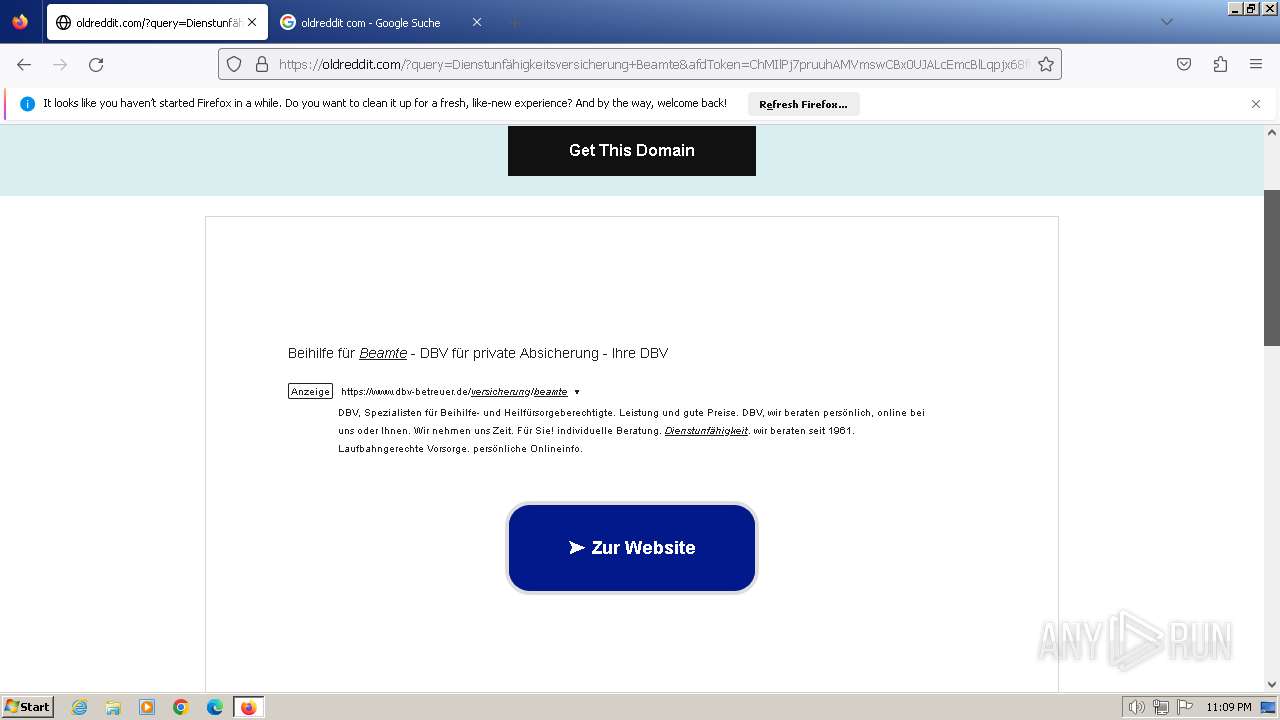This screenshot has width=1280, height=720.
Task: Click the DBV ad description text
Action: click(631, 430)
